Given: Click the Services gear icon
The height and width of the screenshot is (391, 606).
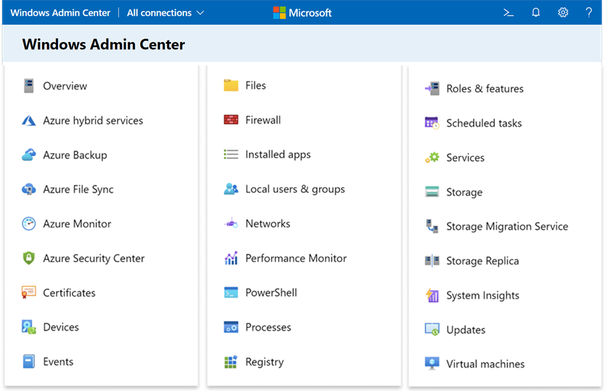Looking at the screenshot, I should click(432, 158).
